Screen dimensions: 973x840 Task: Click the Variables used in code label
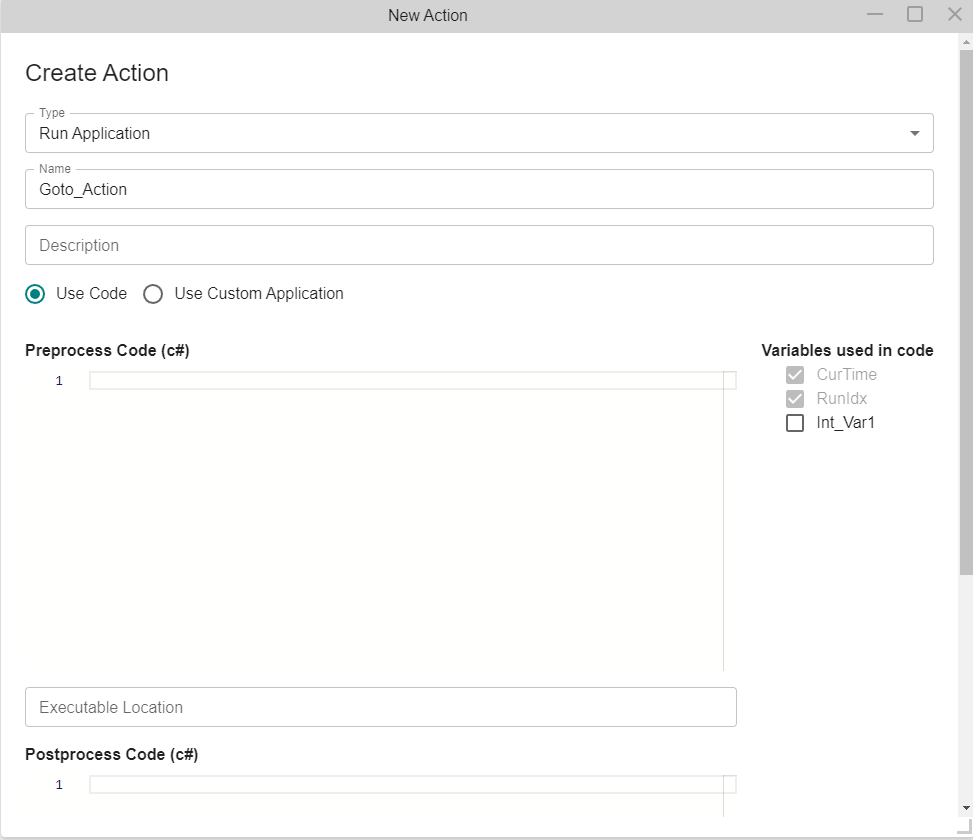coord(847,351)
